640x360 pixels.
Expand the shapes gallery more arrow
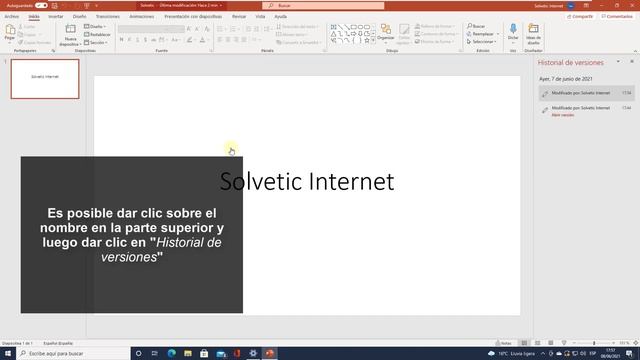tap(373, 41)
